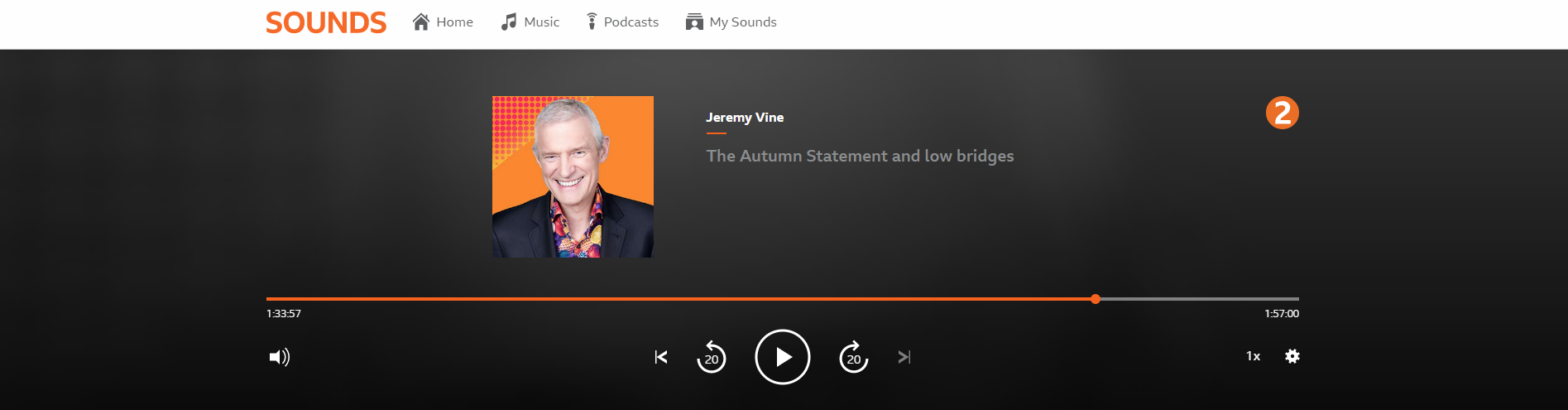Open the Music section
Image resolution: width=1568 pixels, height=410 pixels.
(530, 22)
